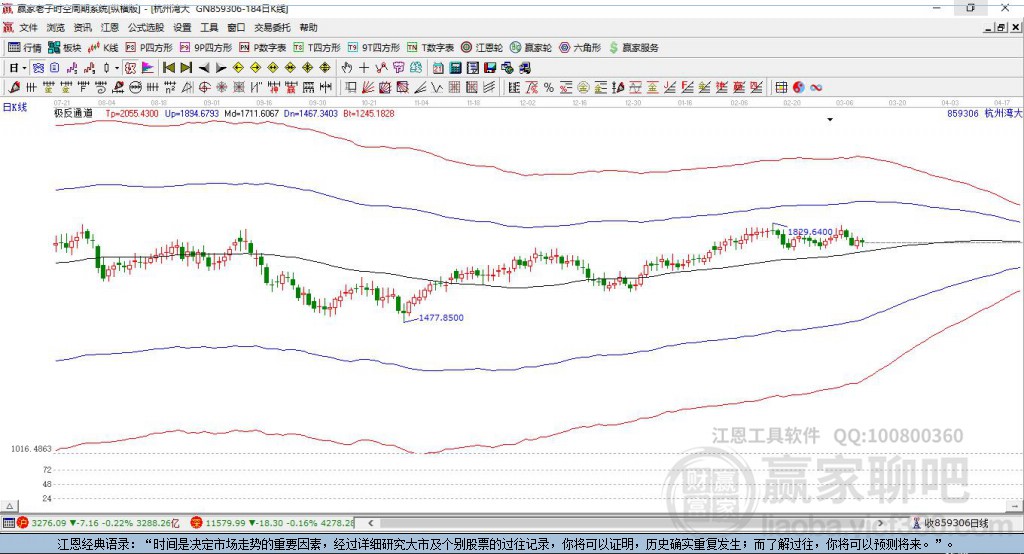Open the 工具 menu

coord(209,27)
